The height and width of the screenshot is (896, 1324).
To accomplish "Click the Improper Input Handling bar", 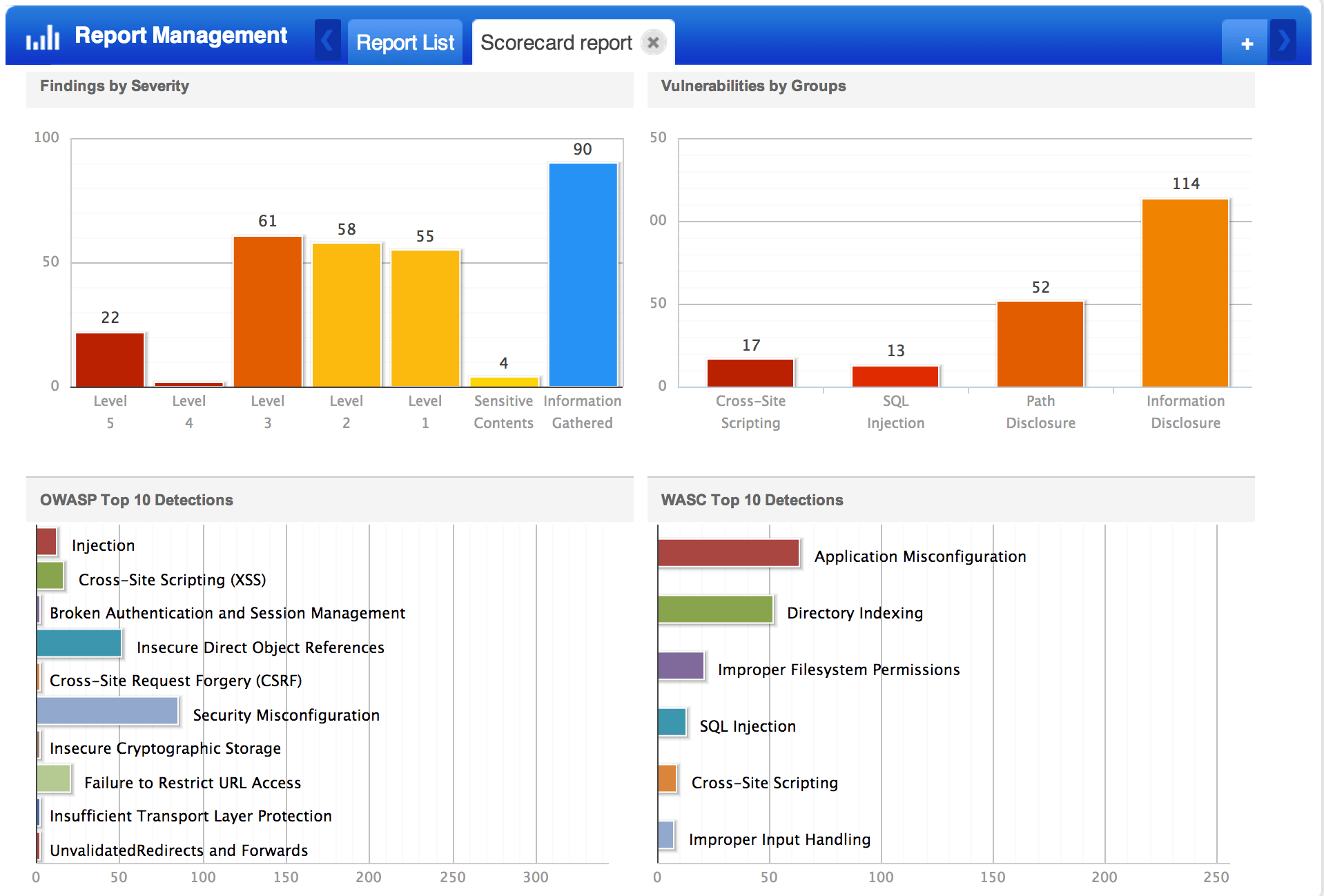I will pos(665,835).
